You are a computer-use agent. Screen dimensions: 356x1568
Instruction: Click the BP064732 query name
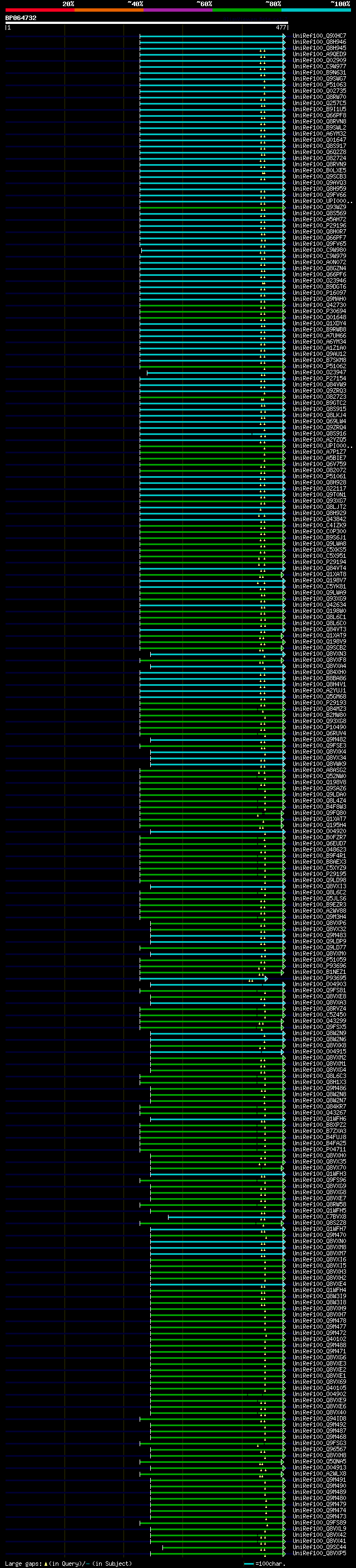pos(21,18)
